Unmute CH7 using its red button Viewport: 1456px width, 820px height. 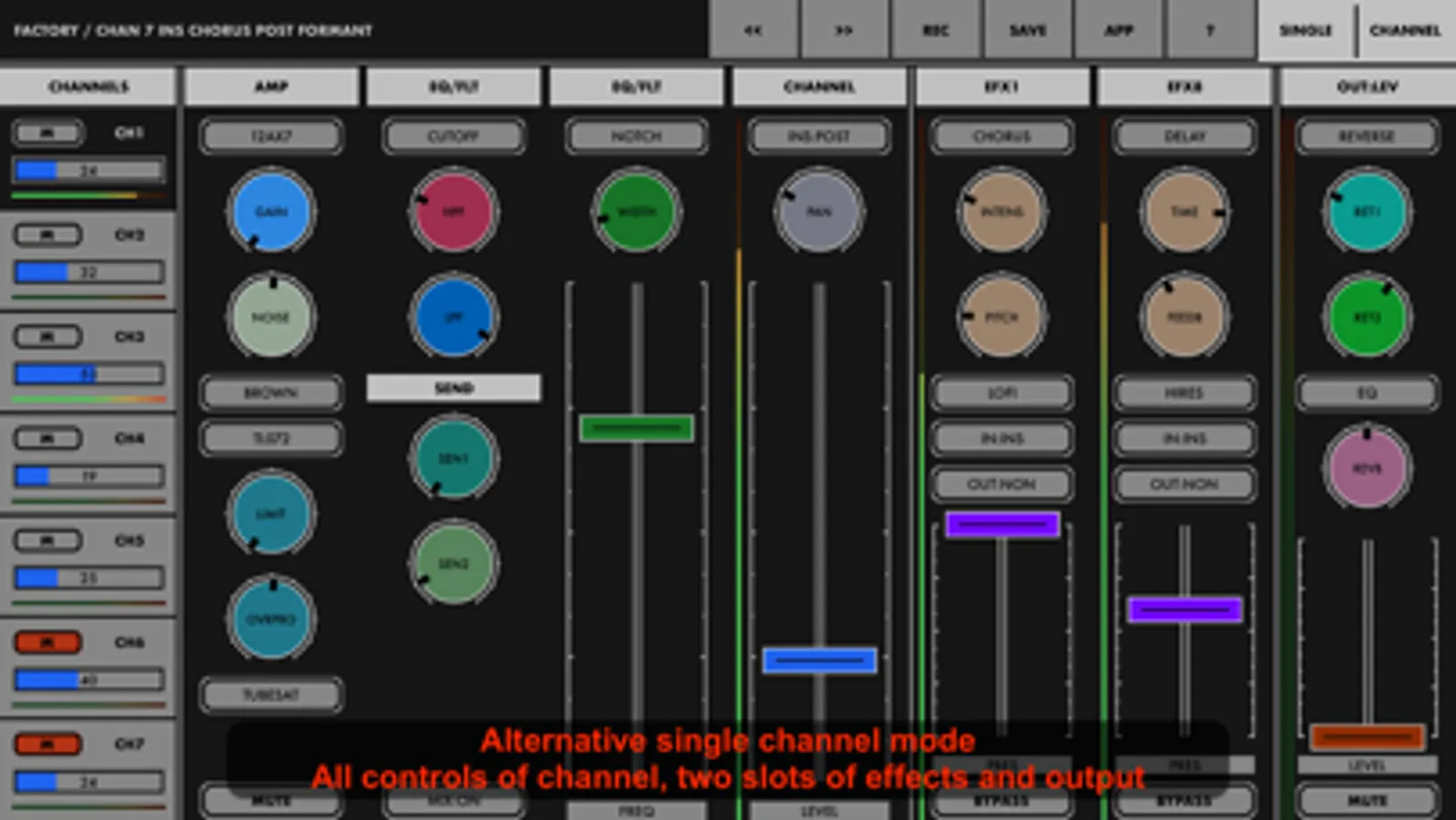pyautogui.click(x=47, y=744)
